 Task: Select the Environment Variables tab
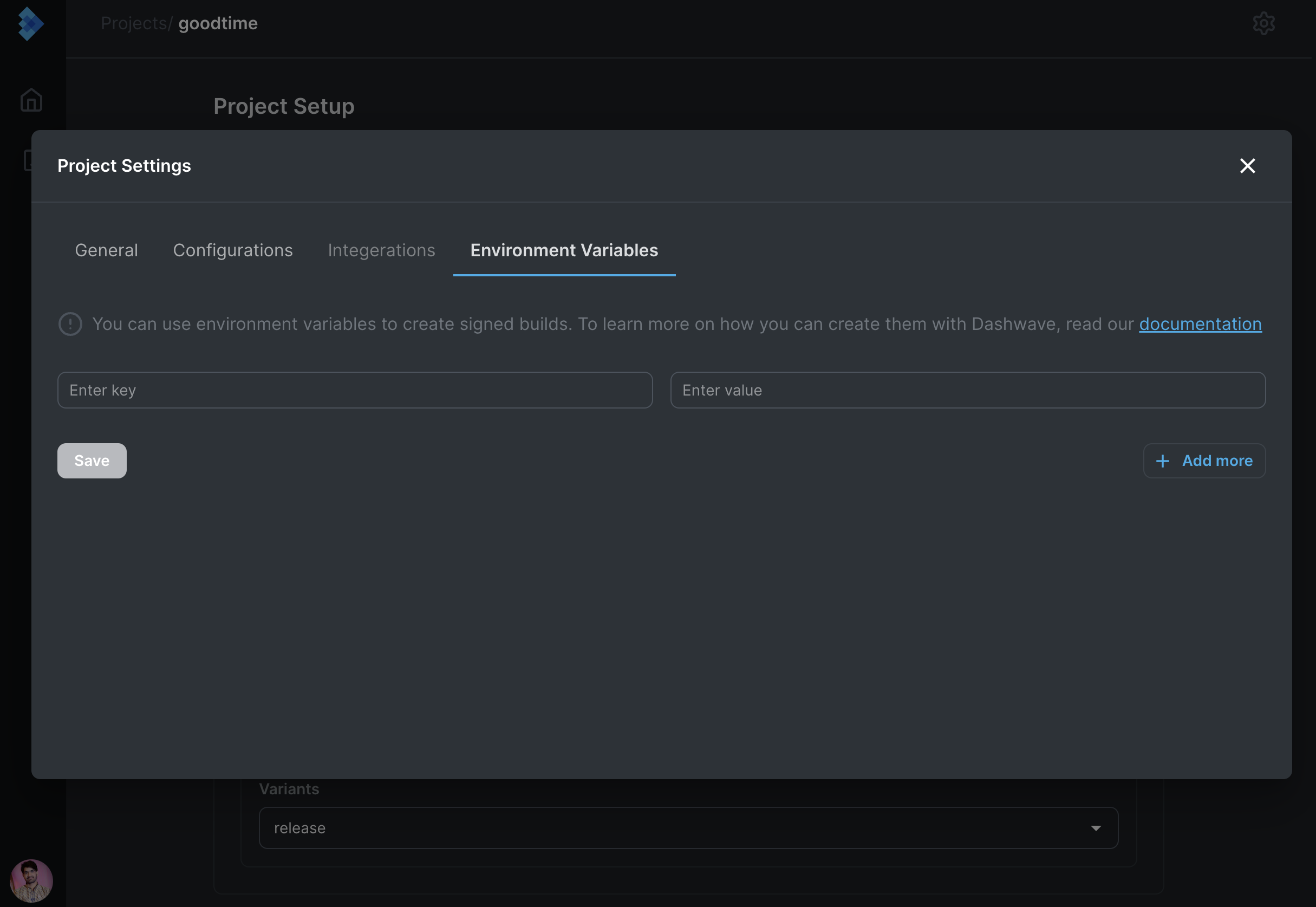coord(564,250)
